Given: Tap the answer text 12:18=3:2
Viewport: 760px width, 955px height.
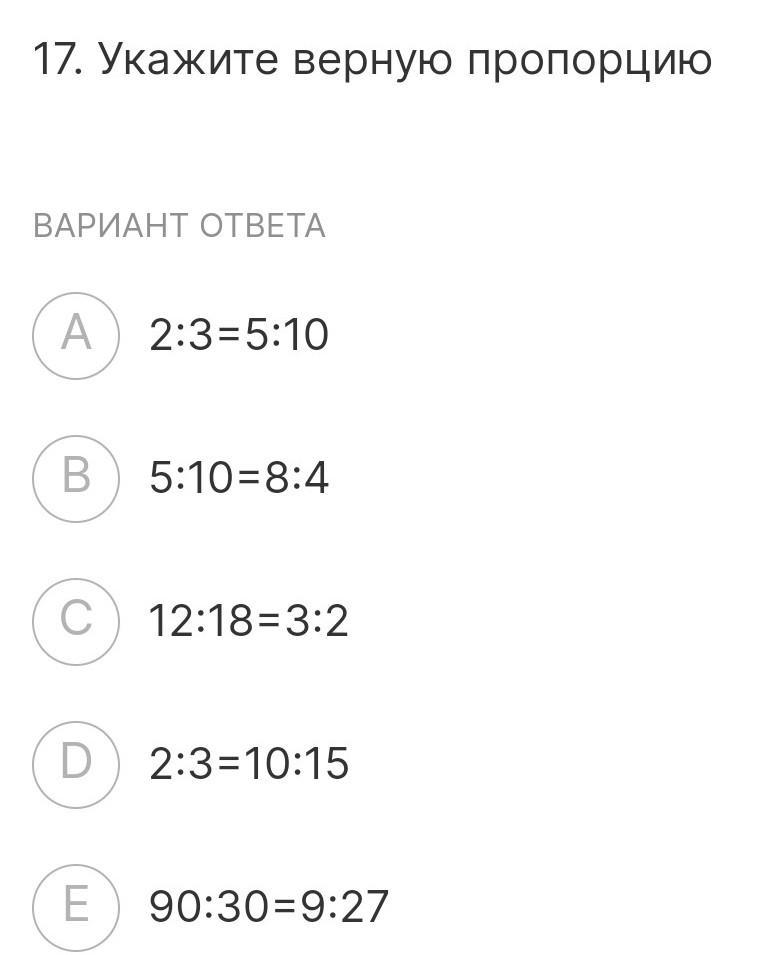Looking at the screenshot, I should pos(248,622).
